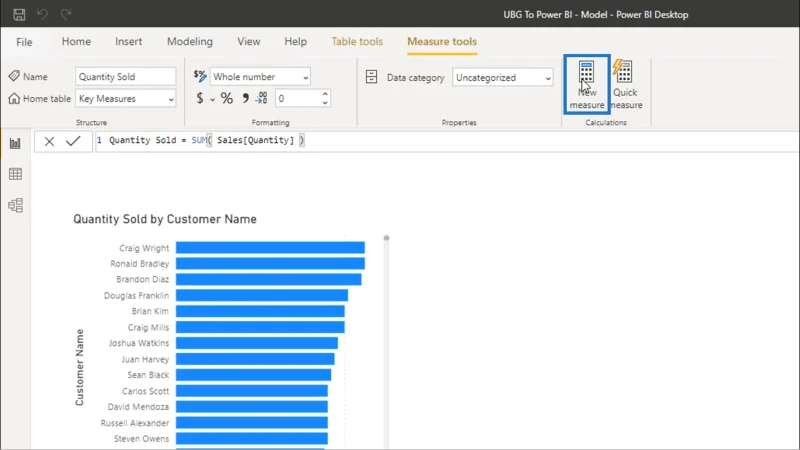Viewport: 800px width, 450px height.
Task: Click the New measure calculator icon
Action: (587, 72)
